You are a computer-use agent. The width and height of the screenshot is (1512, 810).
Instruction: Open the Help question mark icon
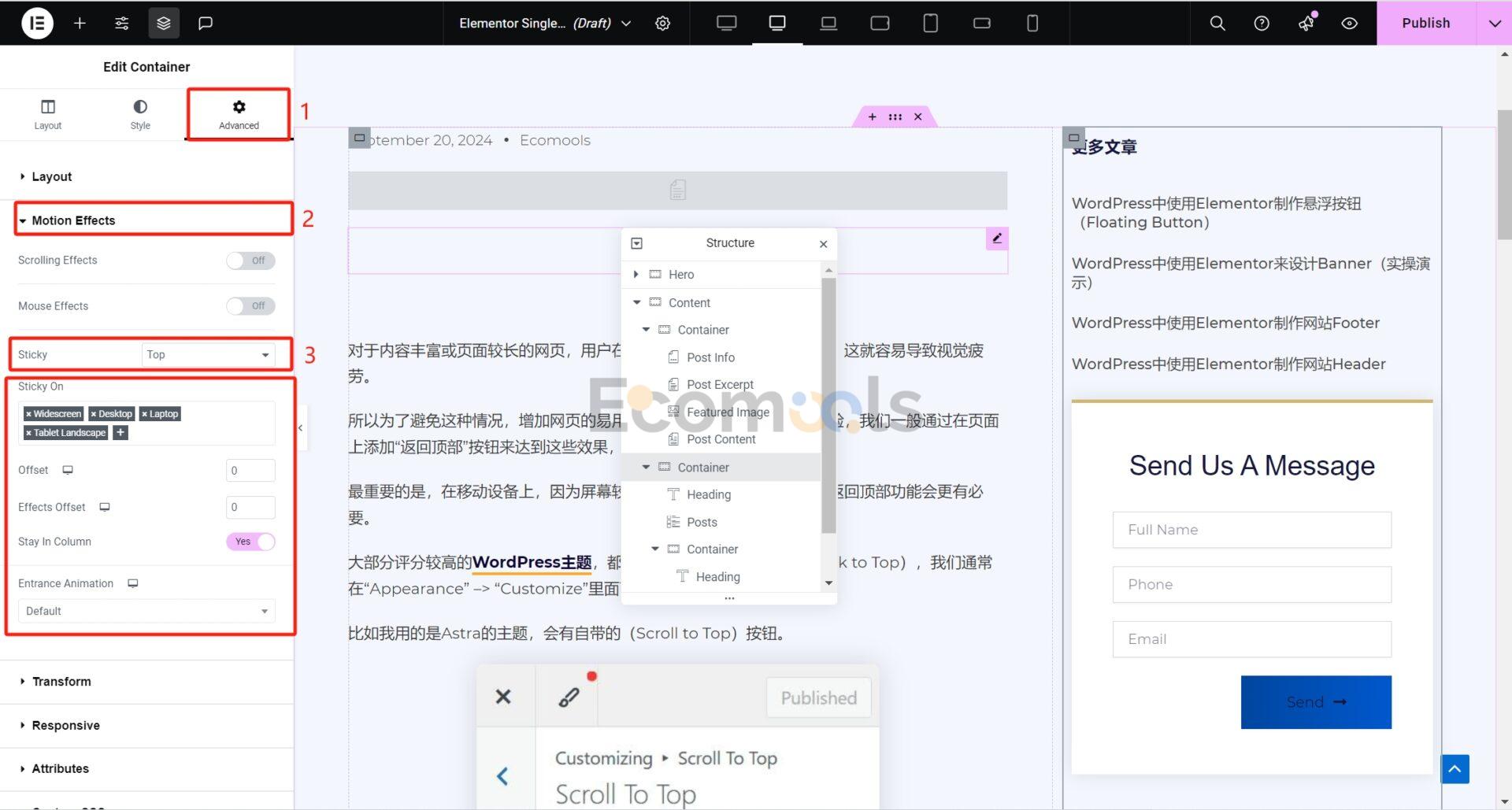tap(1262, 23)
